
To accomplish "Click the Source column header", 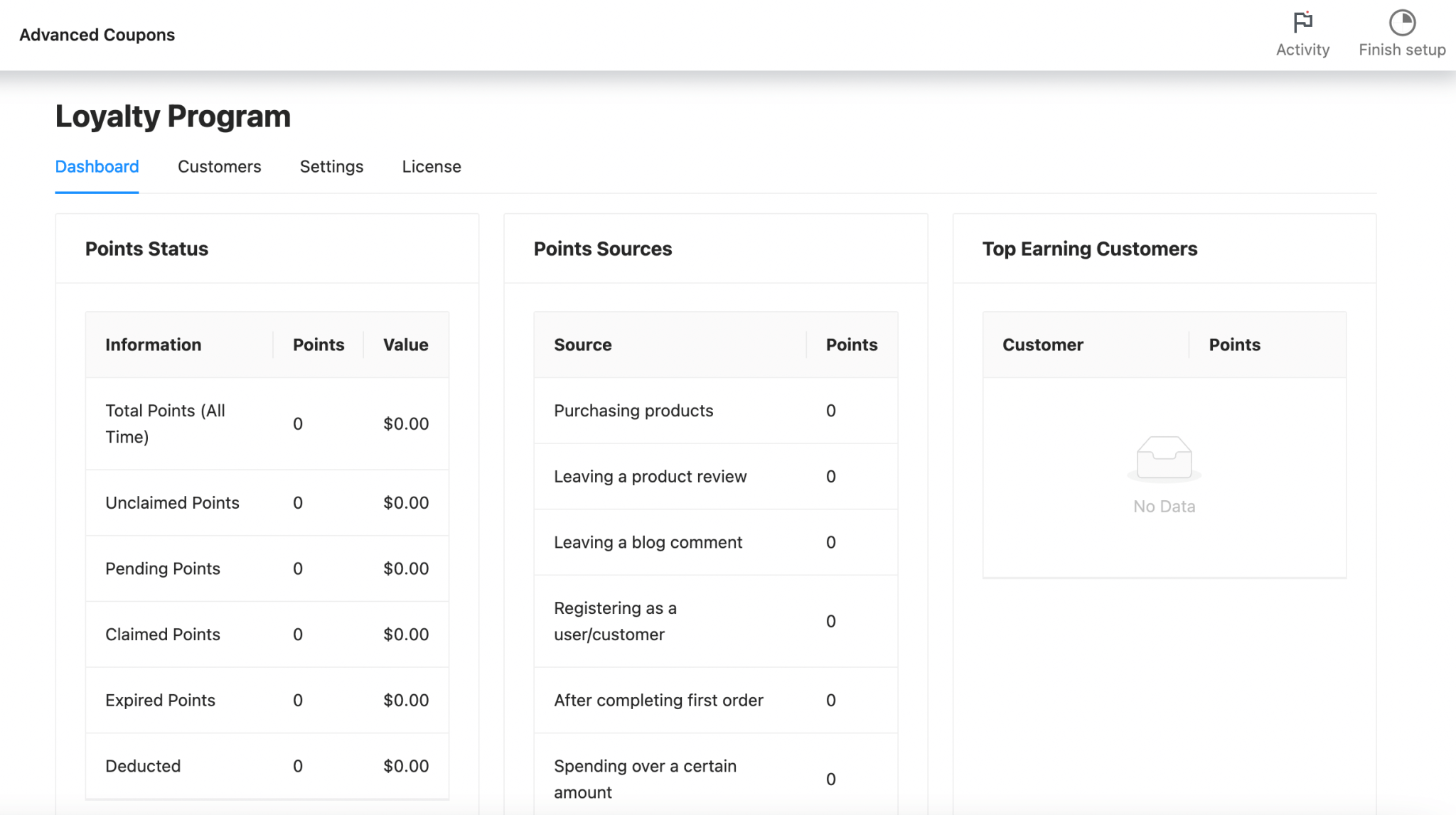I will [x=582, y=345].
